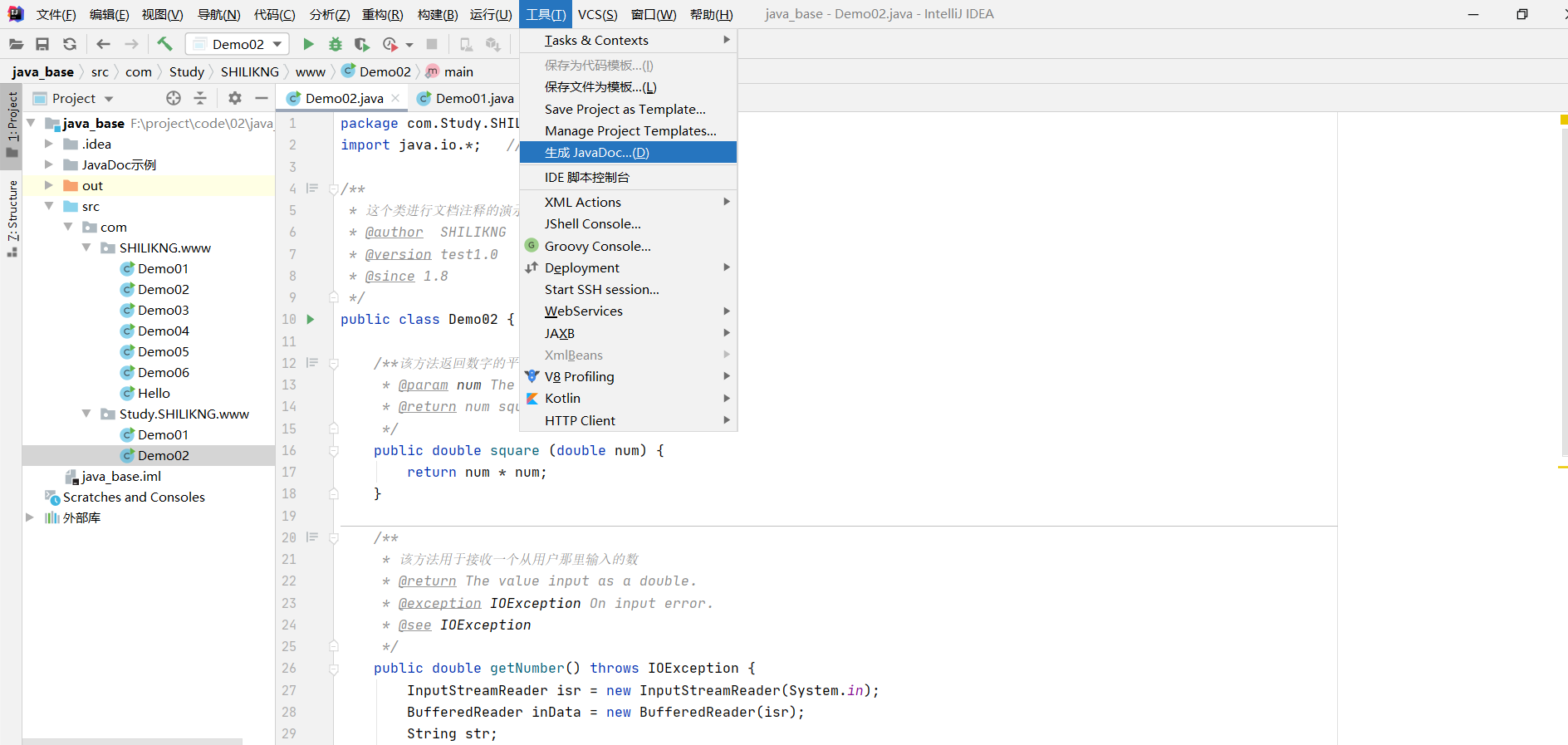Open the 文件(F) menu
Image resolution: width=1568 pixels, height=745 pixels.
[56, 14]
